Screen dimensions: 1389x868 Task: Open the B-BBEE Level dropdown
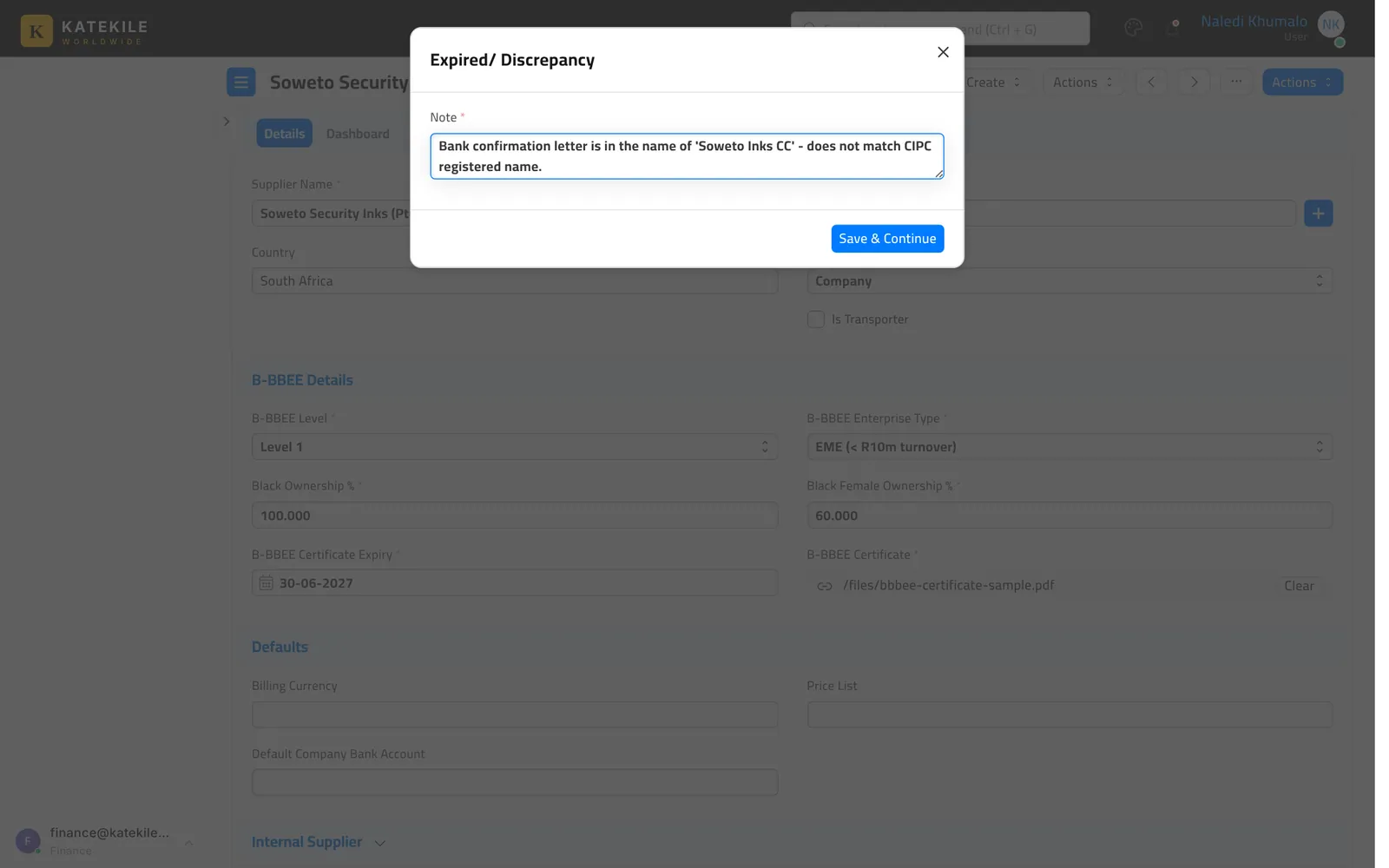tap(515, 447)
